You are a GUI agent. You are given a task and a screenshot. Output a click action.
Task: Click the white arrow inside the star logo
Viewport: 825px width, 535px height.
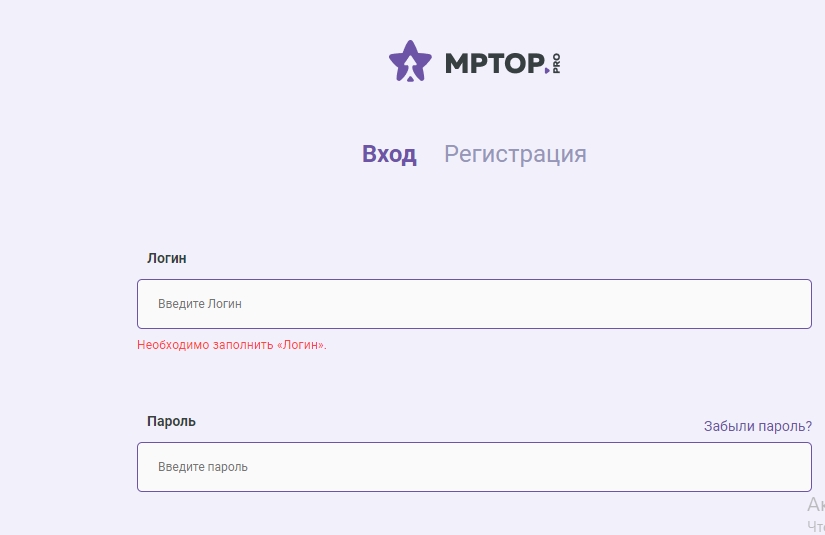(410, 67)
